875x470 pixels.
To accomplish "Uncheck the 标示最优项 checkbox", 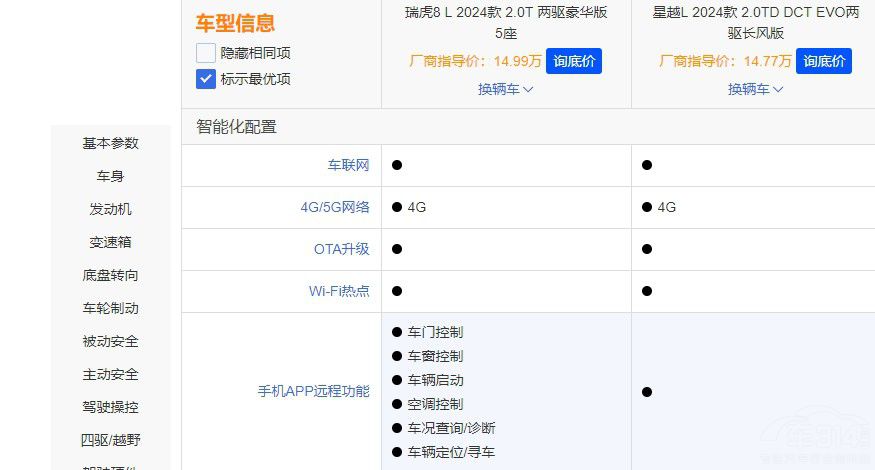I will 206,79.
